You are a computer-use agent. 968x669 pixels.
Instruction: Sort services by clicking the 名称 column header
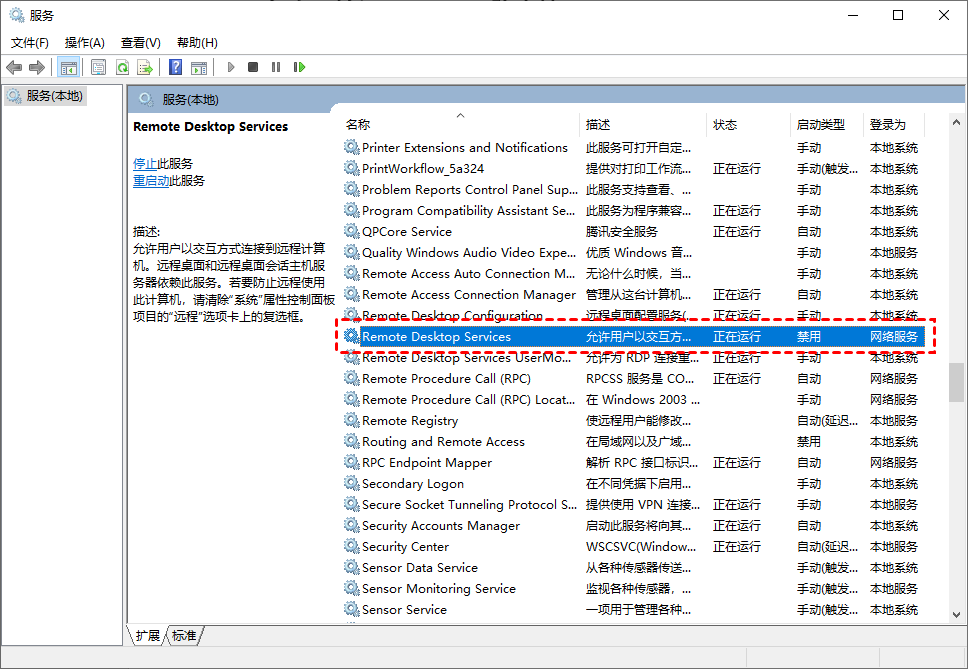(x=360, y=123)
